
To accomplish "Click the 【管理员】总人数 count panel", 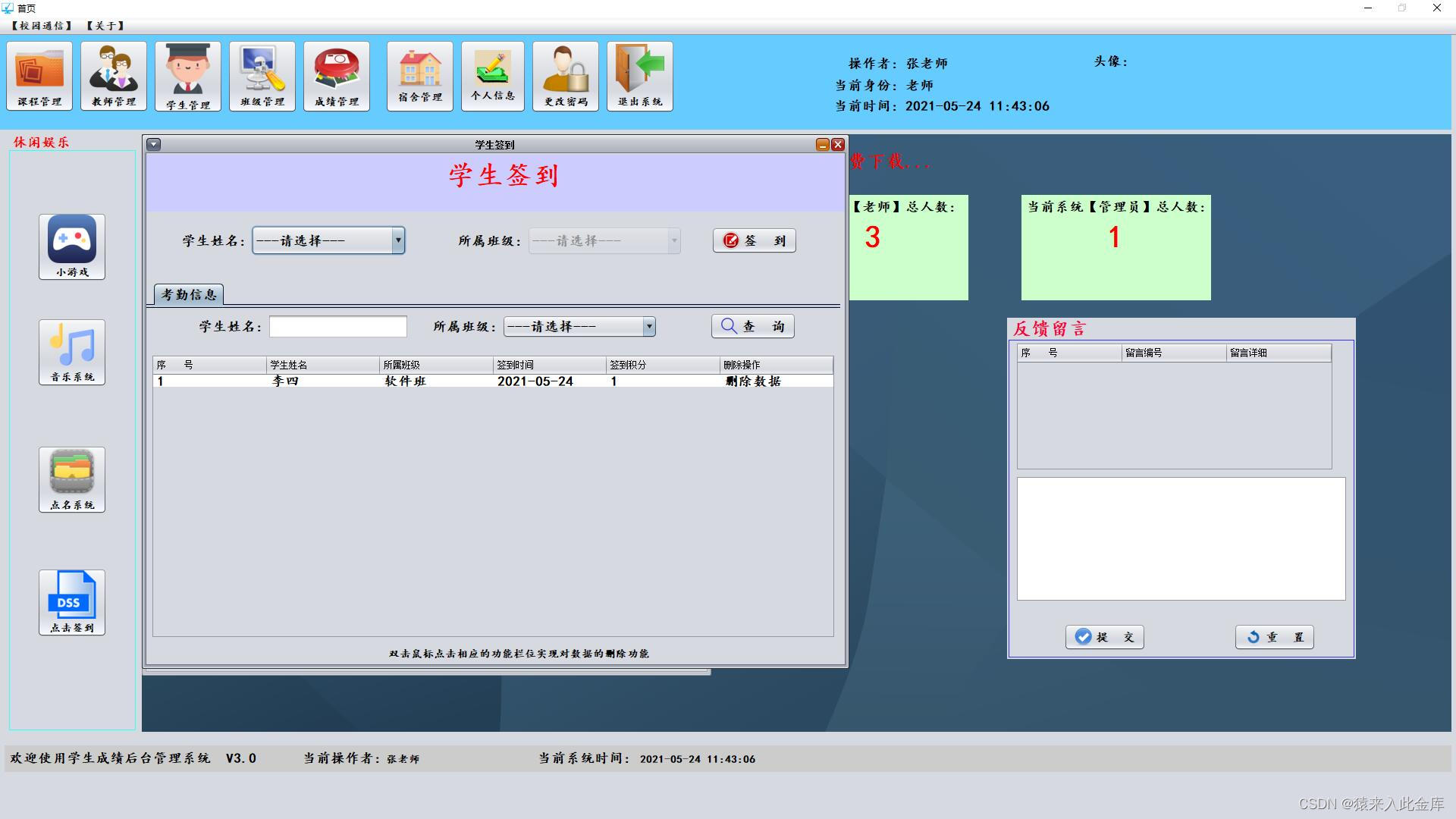I will (1116, 247).
